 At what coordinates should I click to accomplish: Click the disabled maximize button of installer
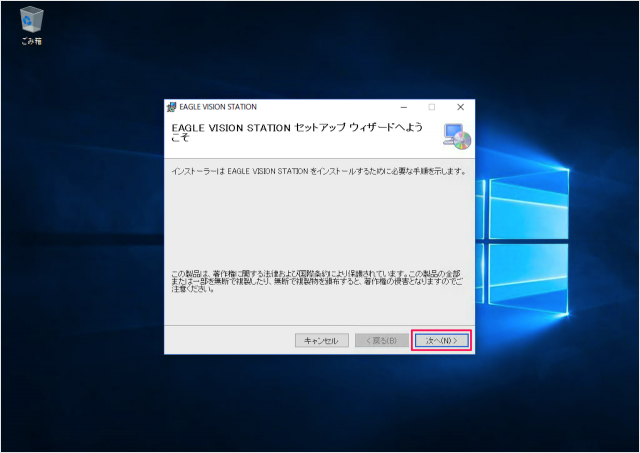click(x=431, y=107)
